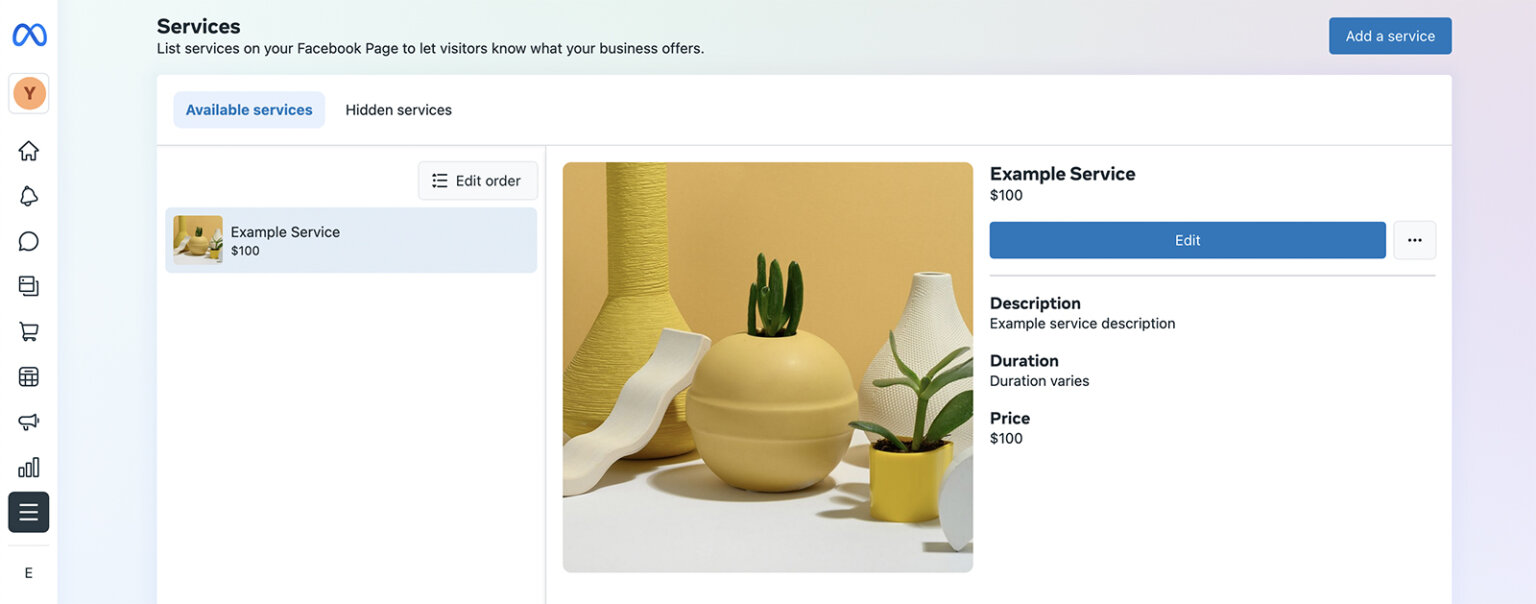Click the Add a service button

tap(1389, 35)
